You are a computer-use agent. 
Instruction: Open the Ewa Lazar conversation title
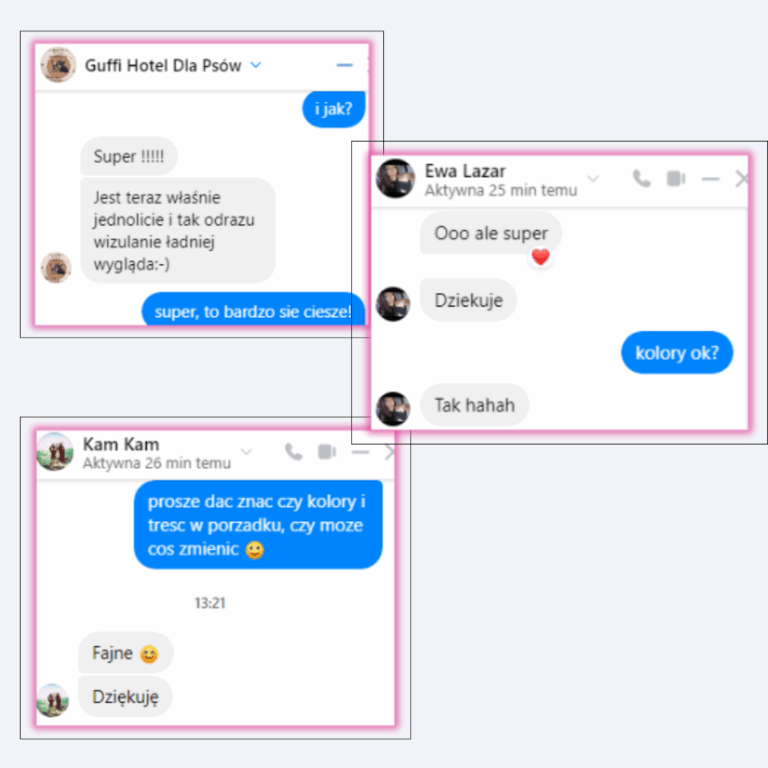(x=465, y=171)
